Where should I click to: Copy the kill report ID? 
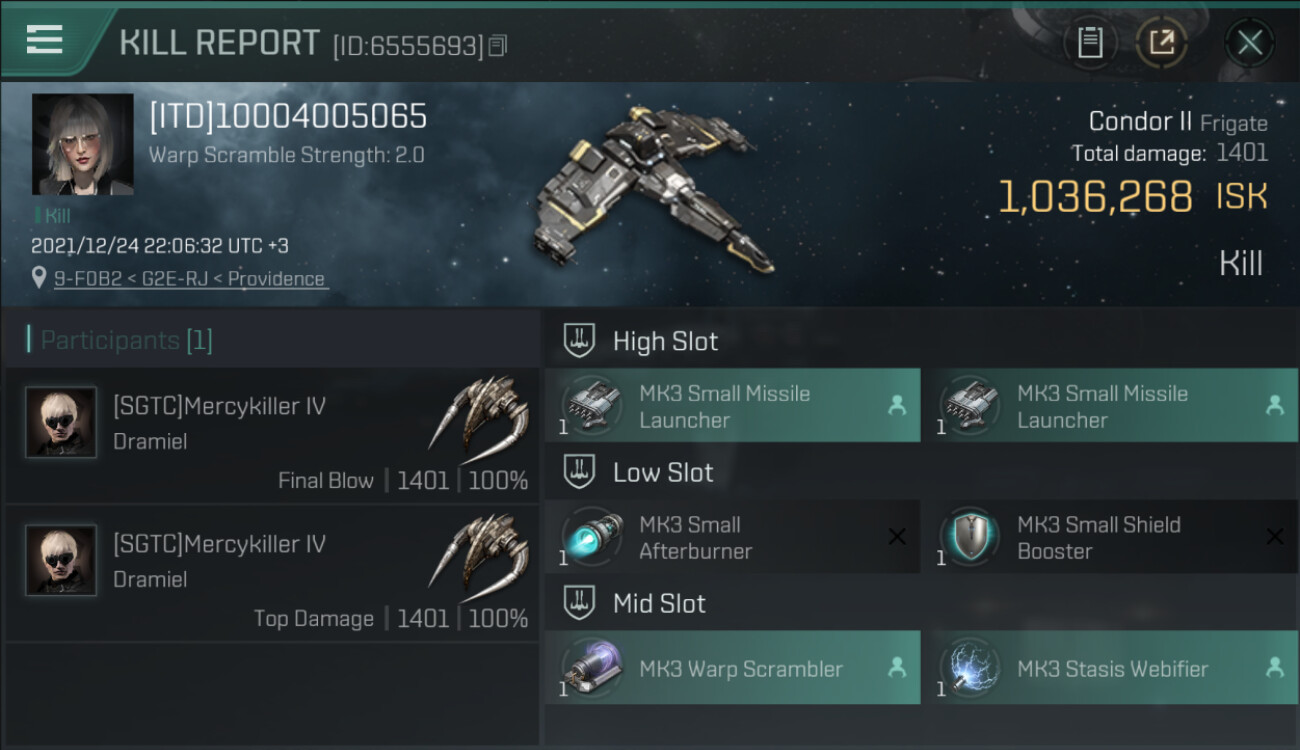498,45
